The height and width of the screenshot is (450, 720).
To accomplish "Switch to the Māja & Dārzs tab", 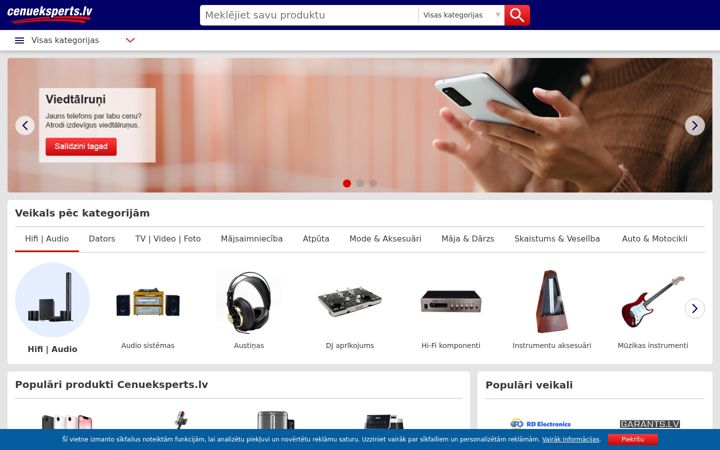I will point(467,239).
